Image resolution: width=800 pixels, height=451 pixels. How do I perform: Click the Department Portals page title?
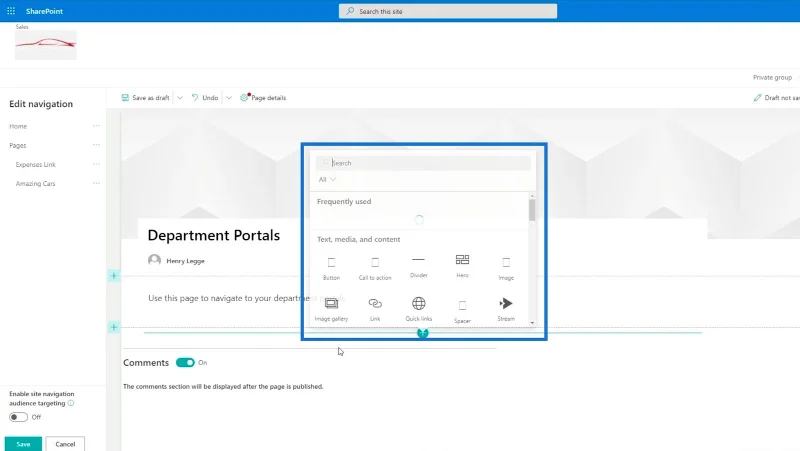pyautogui.click(x=214, y=235)
